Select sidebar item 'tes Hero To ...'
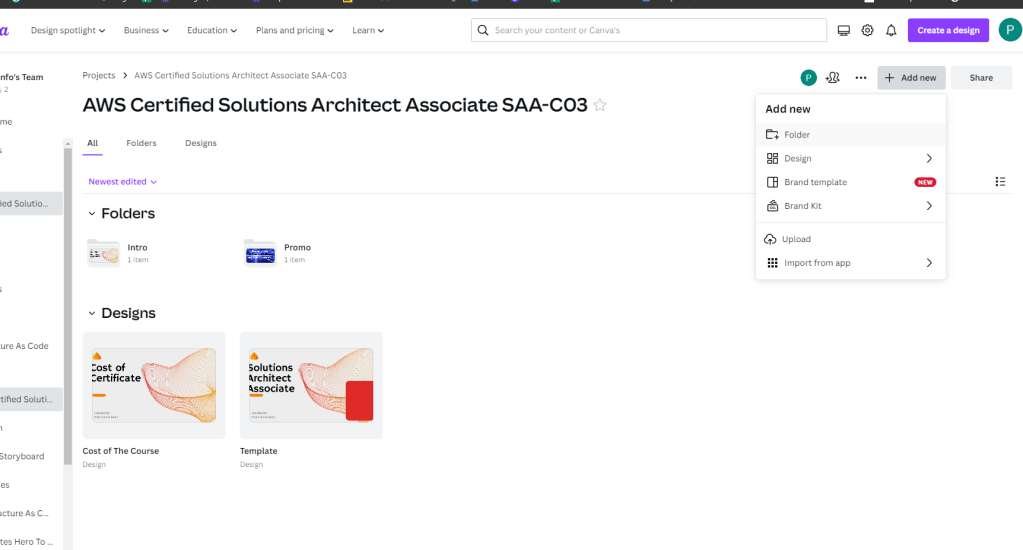Viewport: 1023px width, 550px height. click(x=27, y=542)
